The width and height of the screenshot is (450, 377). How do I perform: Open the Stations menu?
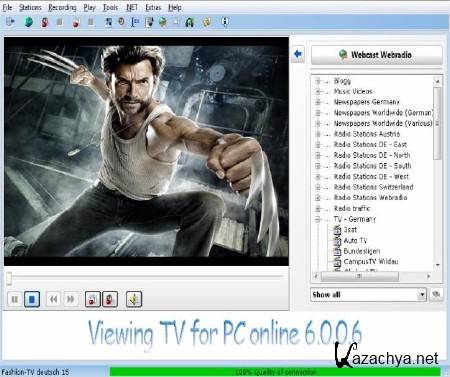coord(30,7)
